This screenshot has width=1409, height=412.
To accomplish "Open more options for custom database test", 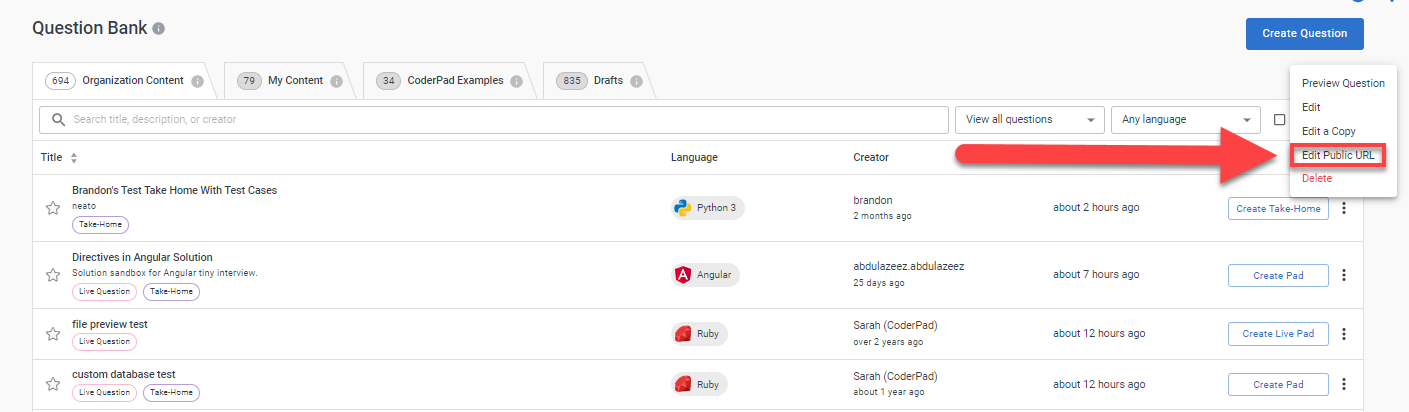I will pos(1344,384).
